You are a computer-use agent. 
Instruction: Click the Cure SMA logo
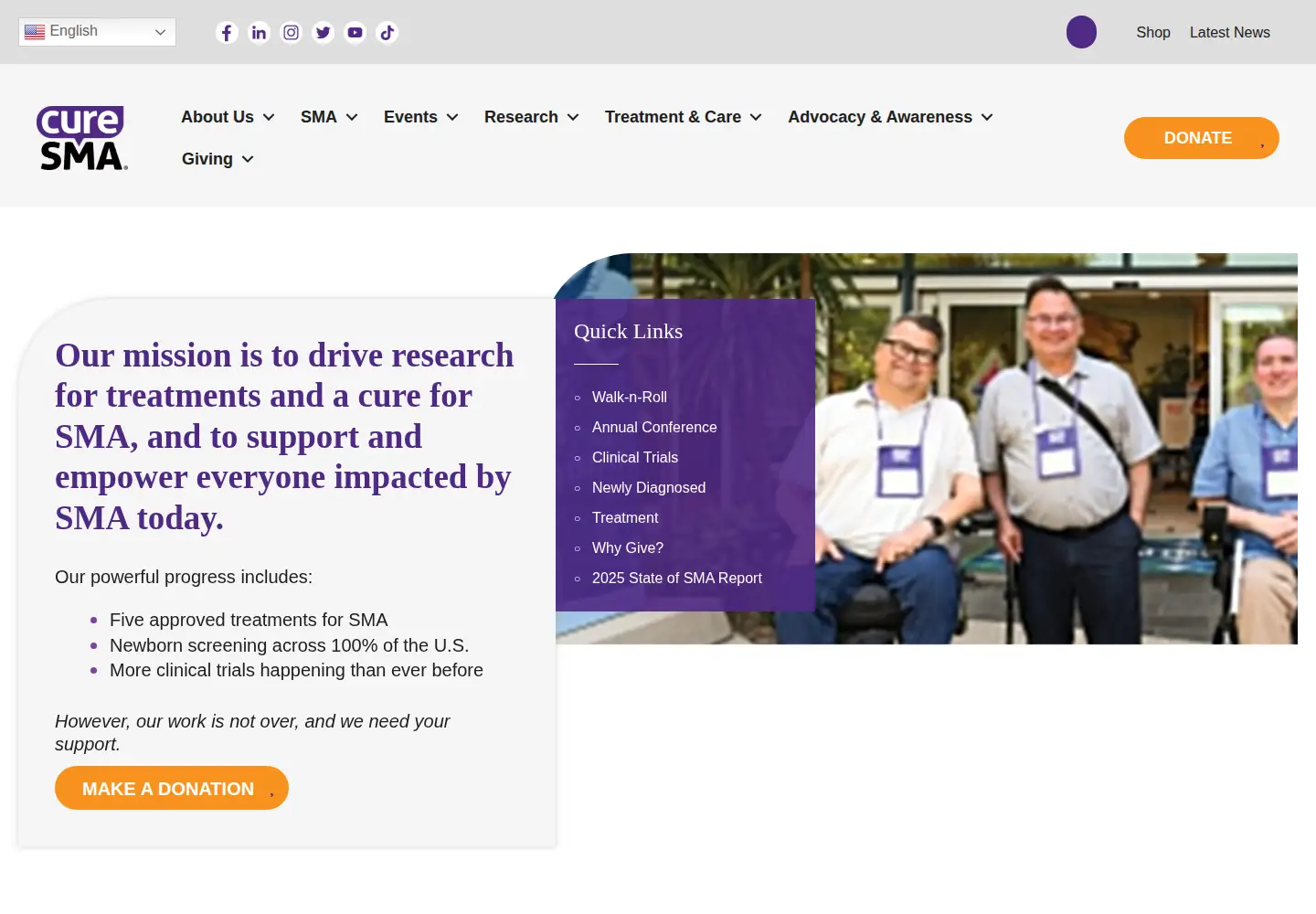click(82, 138)
